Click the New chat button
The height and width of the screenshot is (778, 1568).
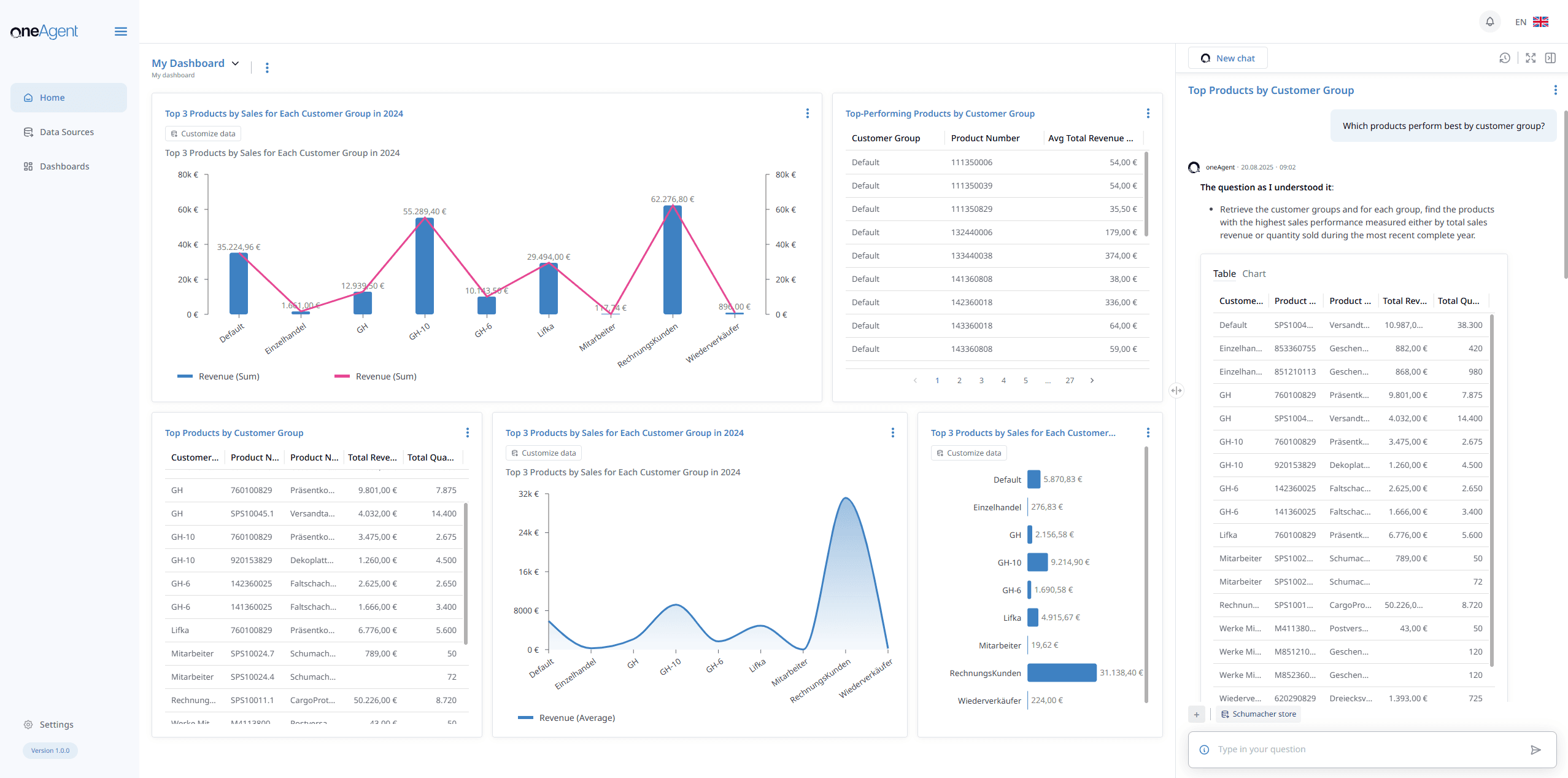(x=1227, y=58)
